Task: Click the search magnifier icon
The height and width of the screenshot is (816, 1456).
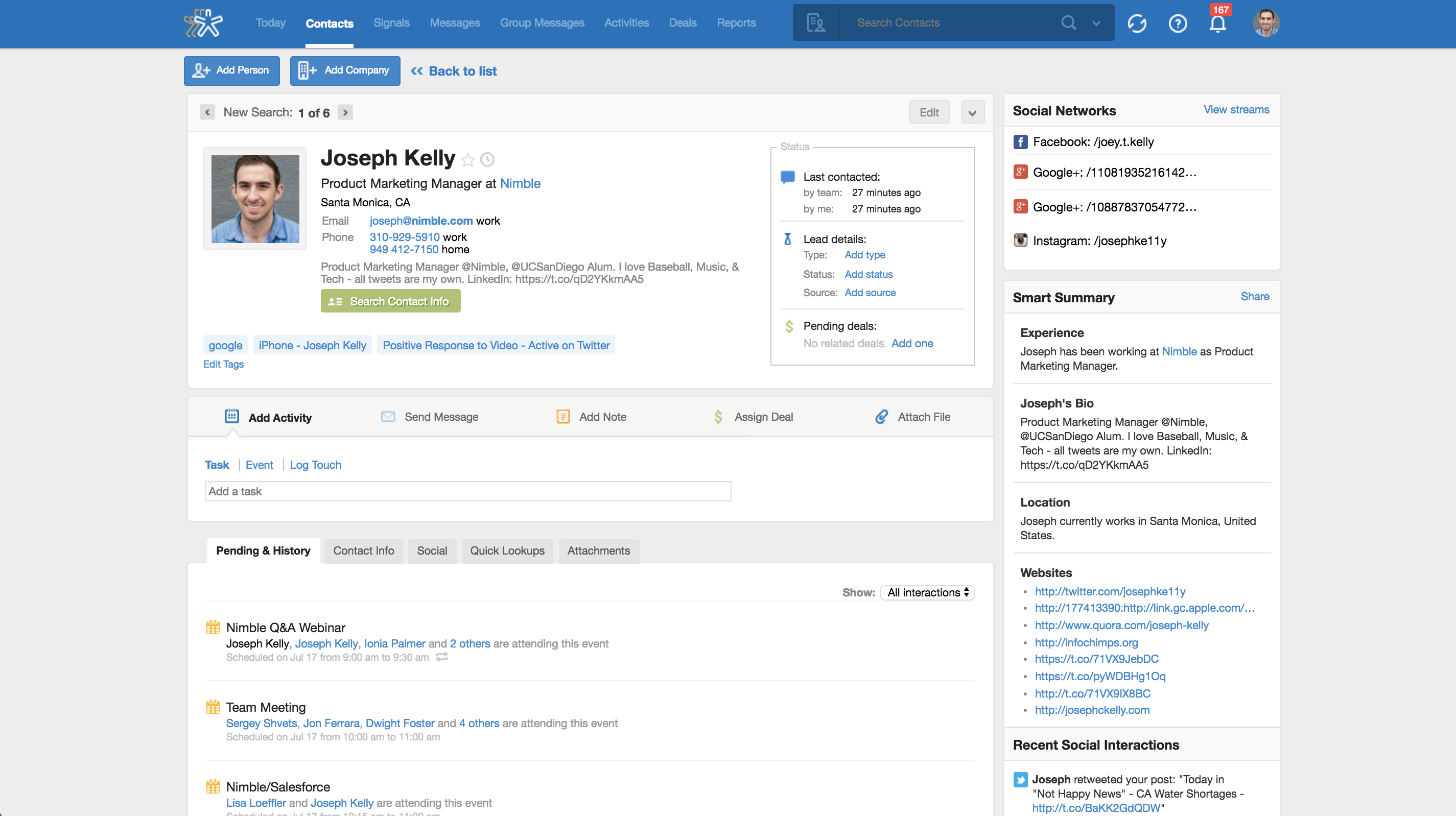Action: point(1068,22)
